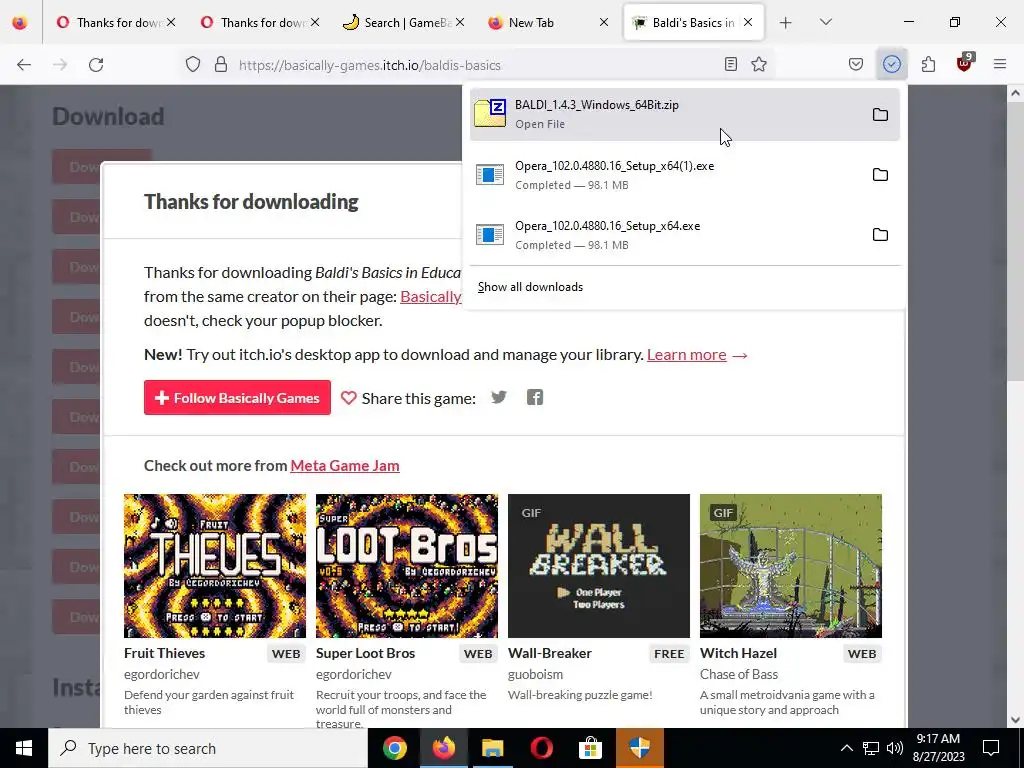Image resolution: width=1024 pixels, height=768 pixels.
Task: Click the Fruit Thieves title link
Action: point(165,653)
